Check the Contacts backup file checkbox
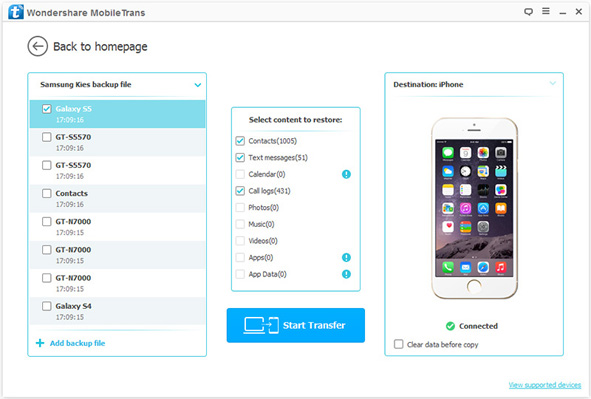The width and height of the screenshot is (591, 399). pyautogui.click(x=47, y=193)
